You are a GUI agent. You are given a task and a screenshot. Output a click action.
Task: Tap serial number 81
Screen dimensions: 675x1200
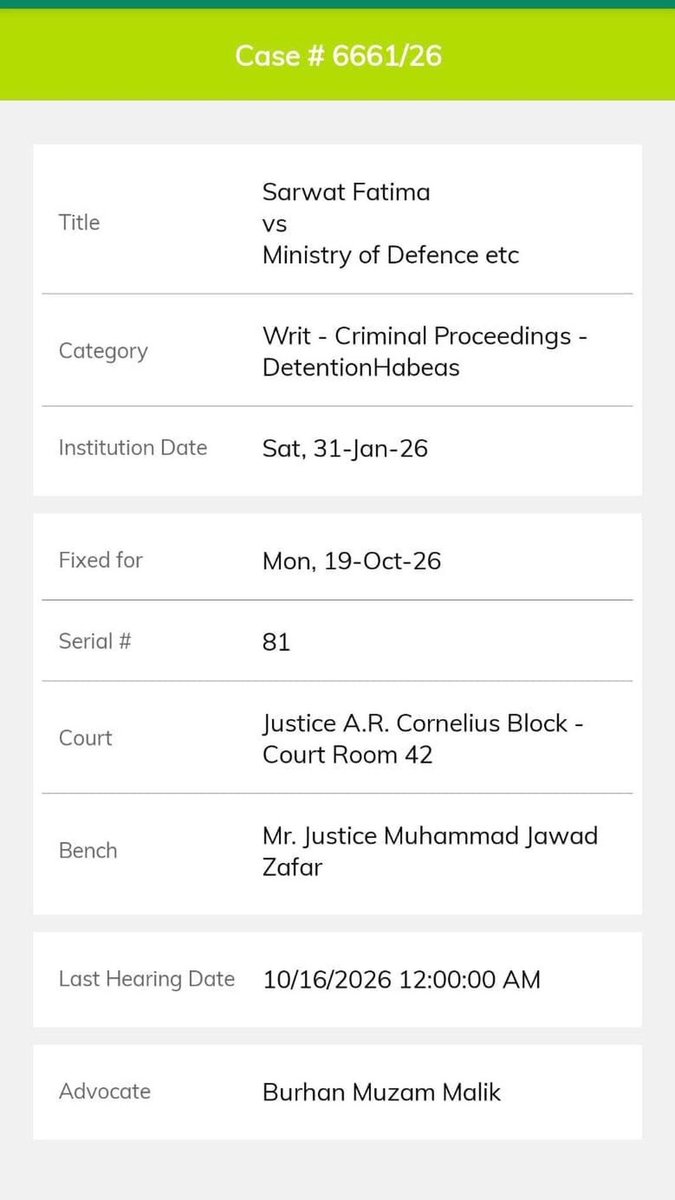point(276,642)
